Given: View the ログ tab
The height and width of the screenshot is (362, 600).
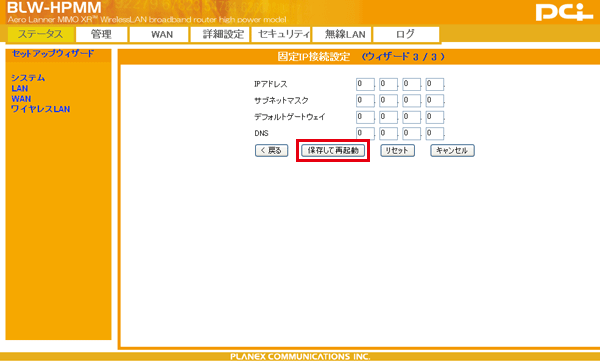Looking at the screenshot, I should click(406, 34).
